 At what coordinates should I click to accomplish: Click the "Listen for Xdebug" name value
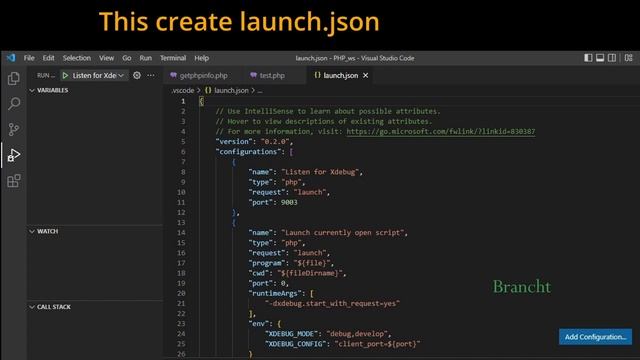coord(320,172)
